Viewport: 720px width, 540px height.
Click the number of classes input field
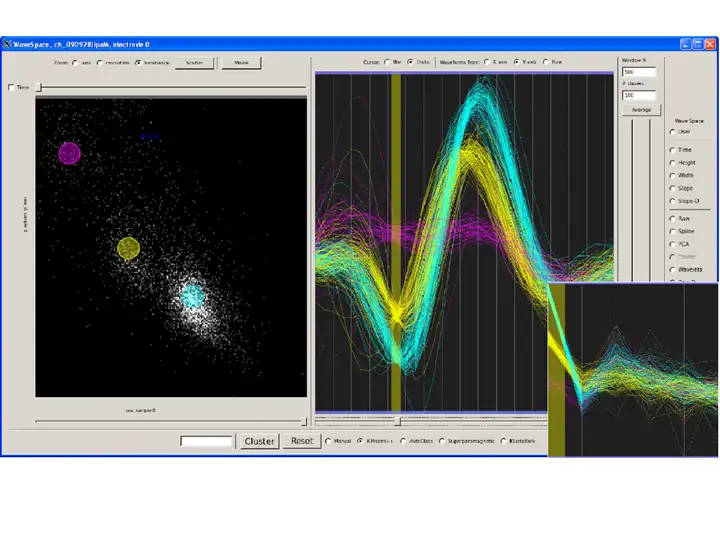[x=639, y=96]
